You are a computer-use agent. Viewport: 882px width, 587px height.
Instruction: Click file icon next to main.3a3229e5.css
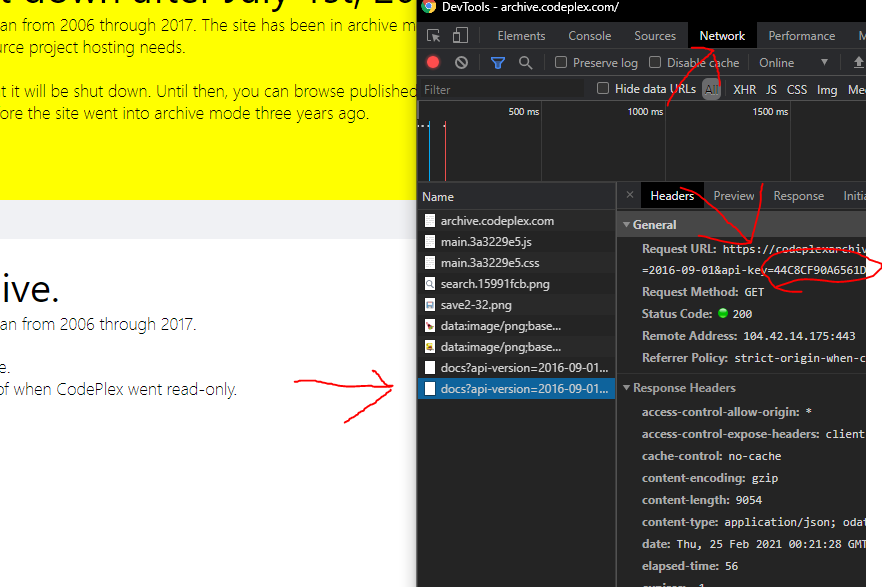(x=430, y=263)
